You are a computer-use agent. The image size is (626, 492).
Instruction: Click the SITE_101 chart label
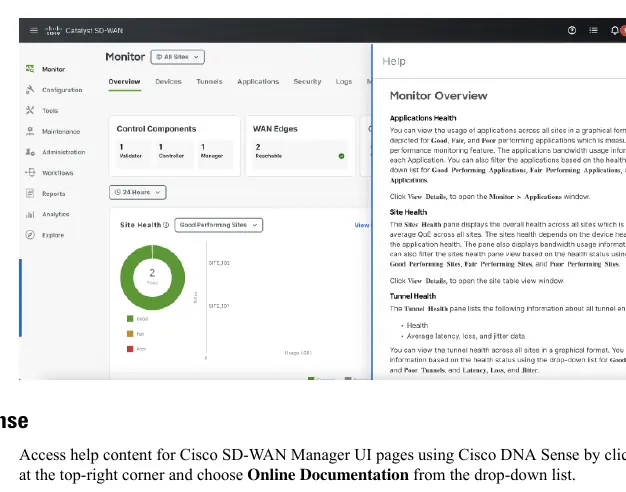click(219, 306)
